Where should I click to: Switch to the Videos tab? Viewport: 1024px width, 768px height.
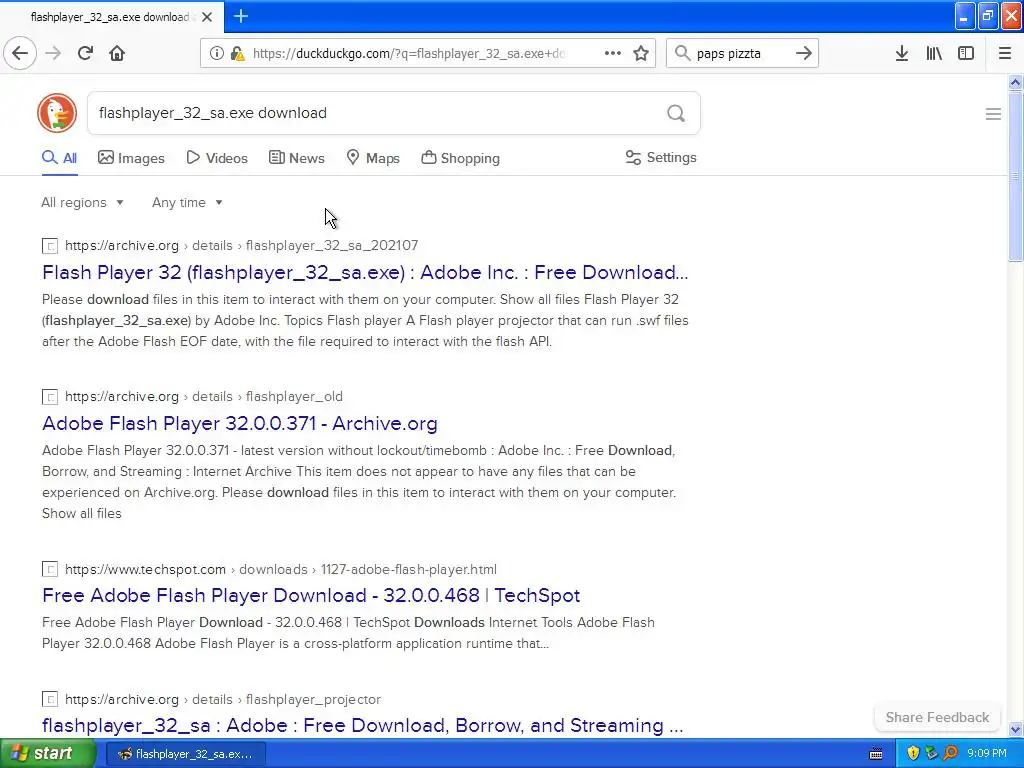[x=217, y=158]
